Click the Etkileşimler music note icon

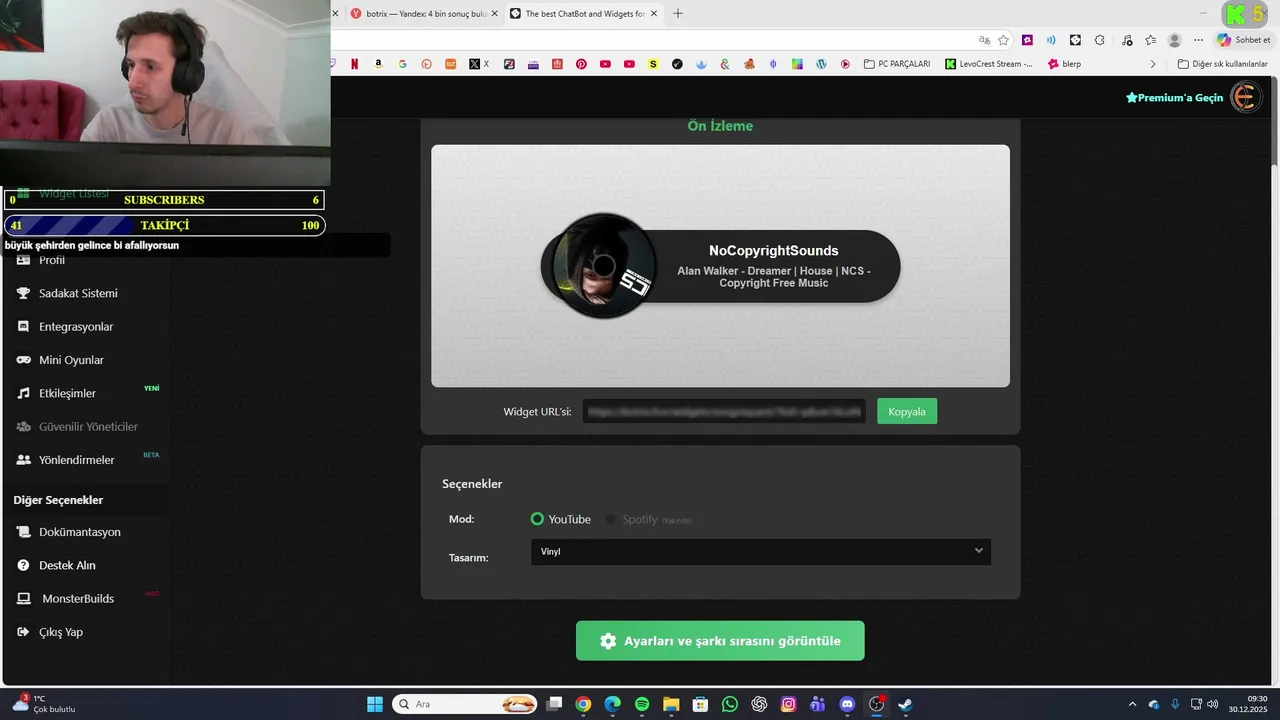tap(24, 393)
